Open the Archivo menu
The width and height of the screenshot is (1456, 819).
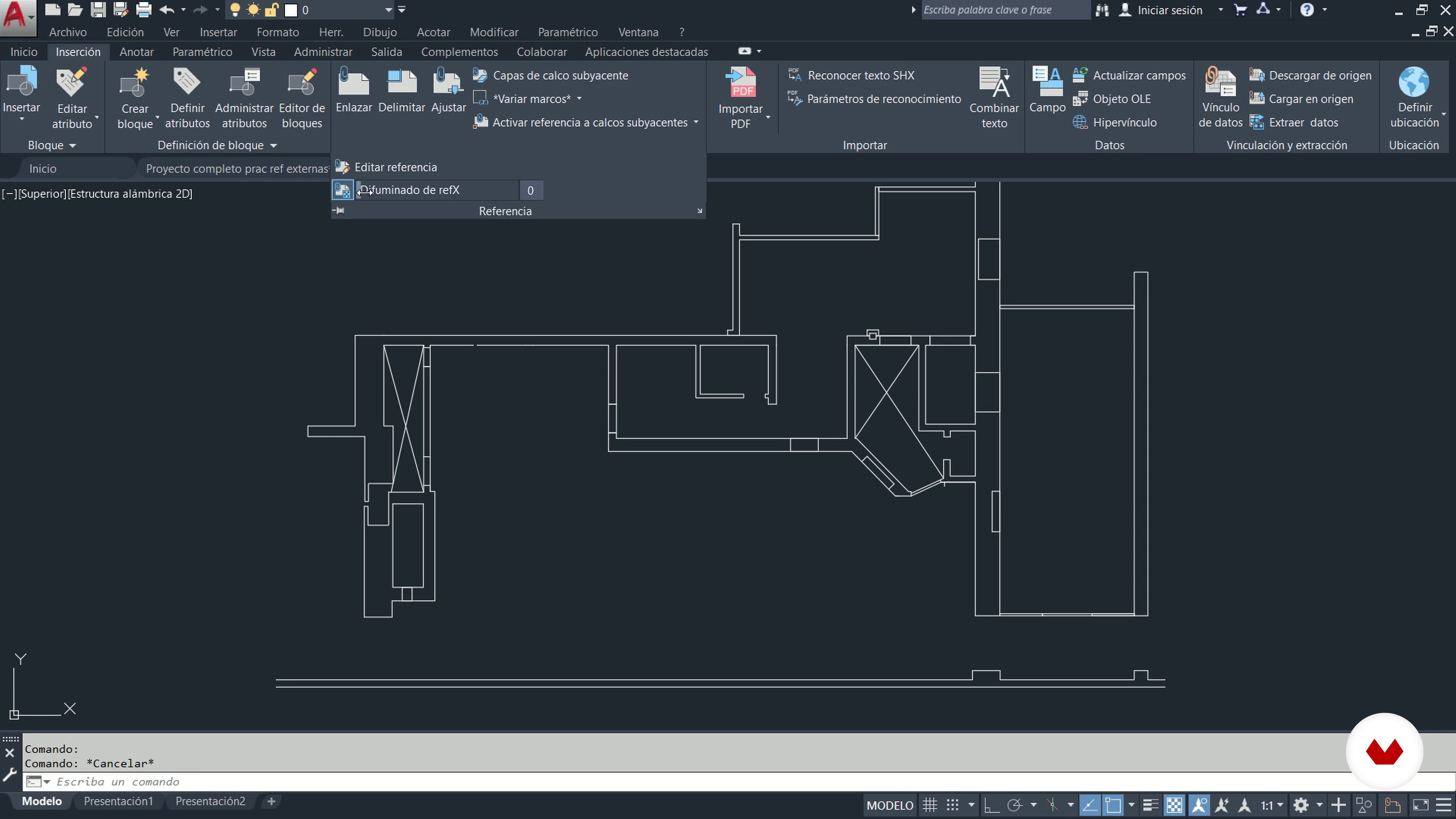pos(68,32)
